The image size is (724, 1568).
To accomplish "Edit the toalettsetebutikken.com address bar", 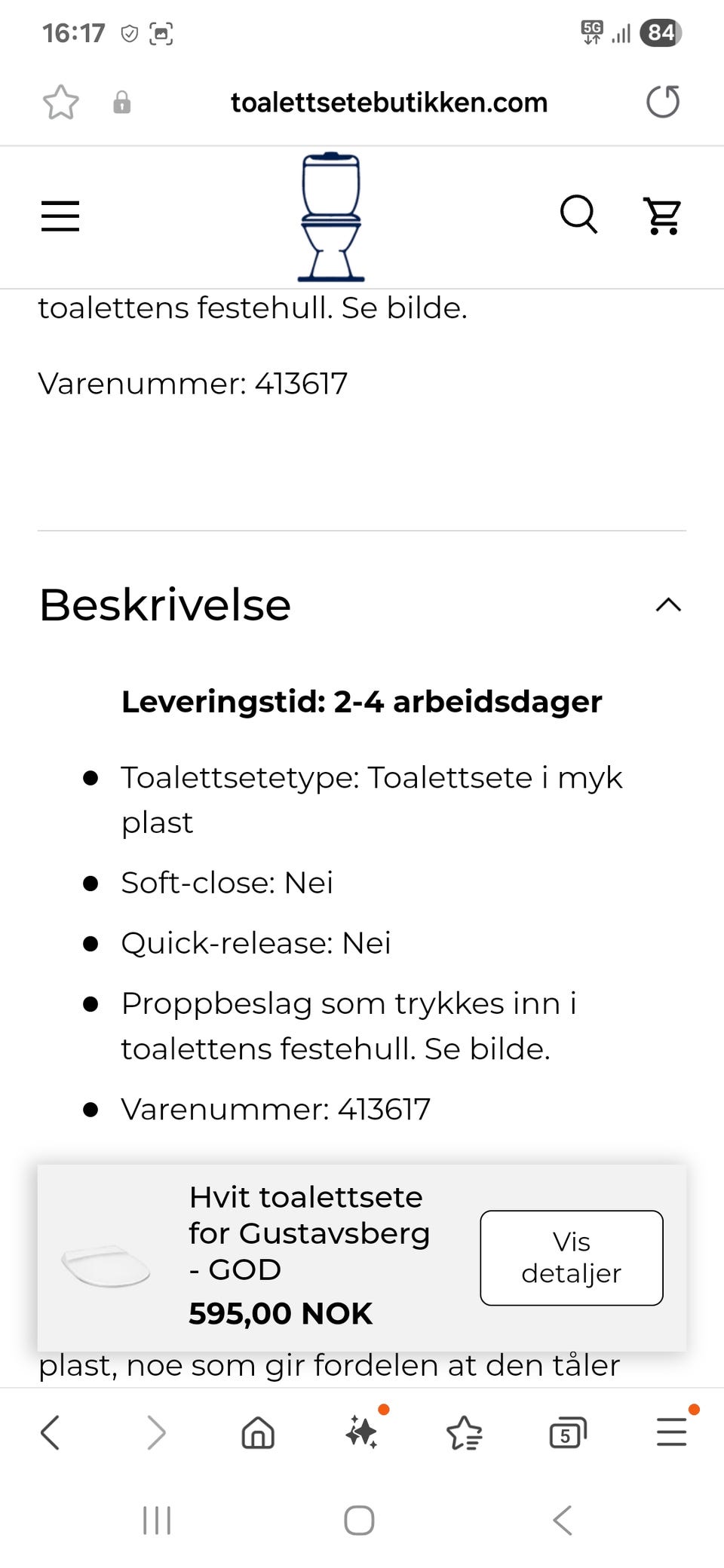I will pos(389,103).
